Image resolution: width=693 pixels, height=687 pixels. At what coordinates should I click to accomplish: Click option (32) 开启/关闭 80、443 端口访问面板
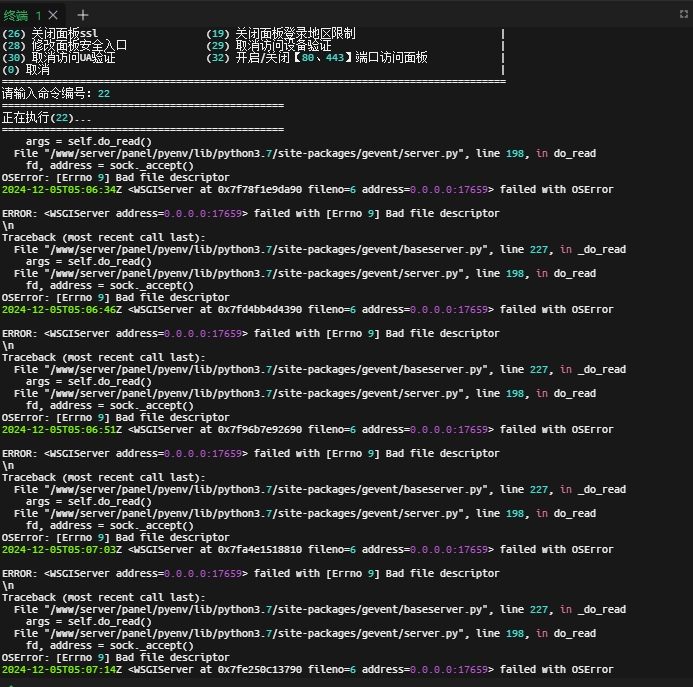(317, 57)
